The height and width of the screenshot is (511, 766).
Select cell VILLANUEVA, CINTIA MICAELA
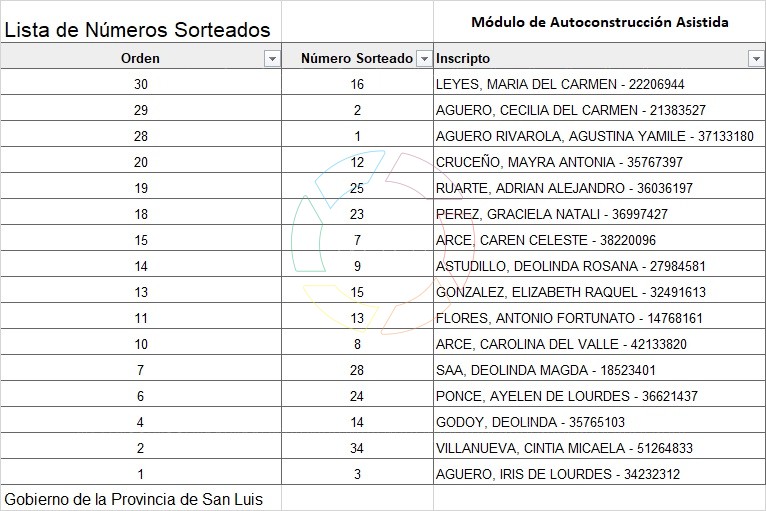(564, 448)
